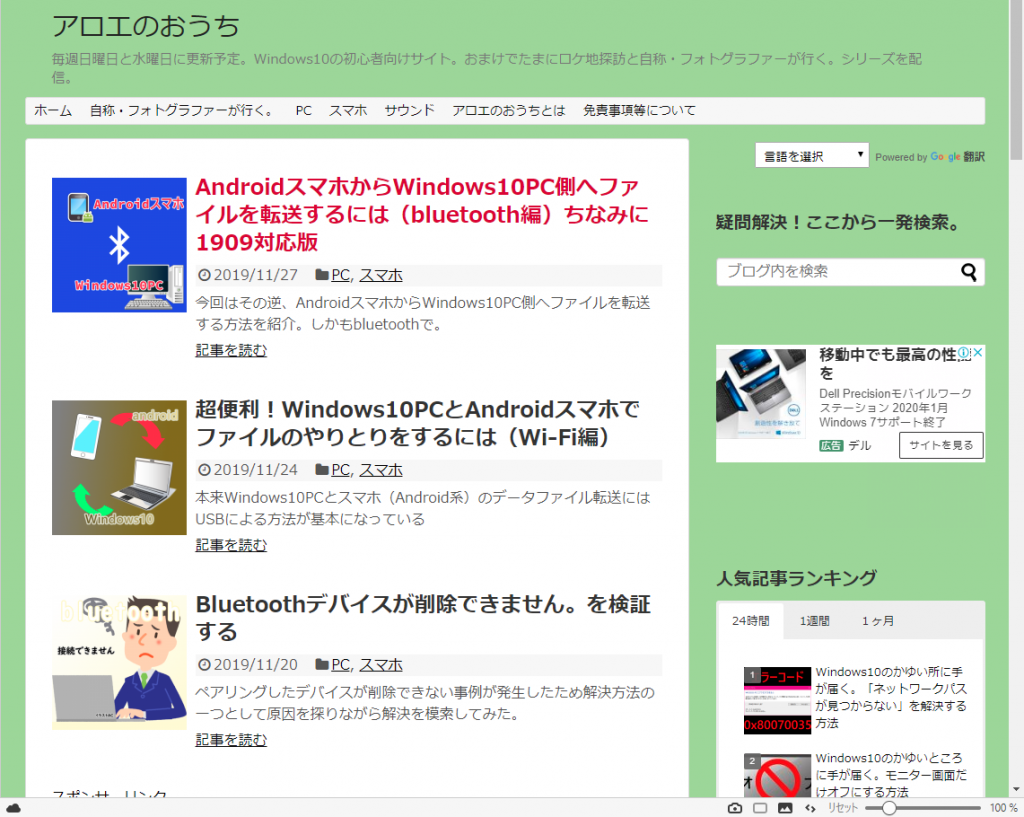Click the camera capture icon in status bar
Image resolution: width=1024 pixels, height=817 pixels.
click(x=735, y=808)
